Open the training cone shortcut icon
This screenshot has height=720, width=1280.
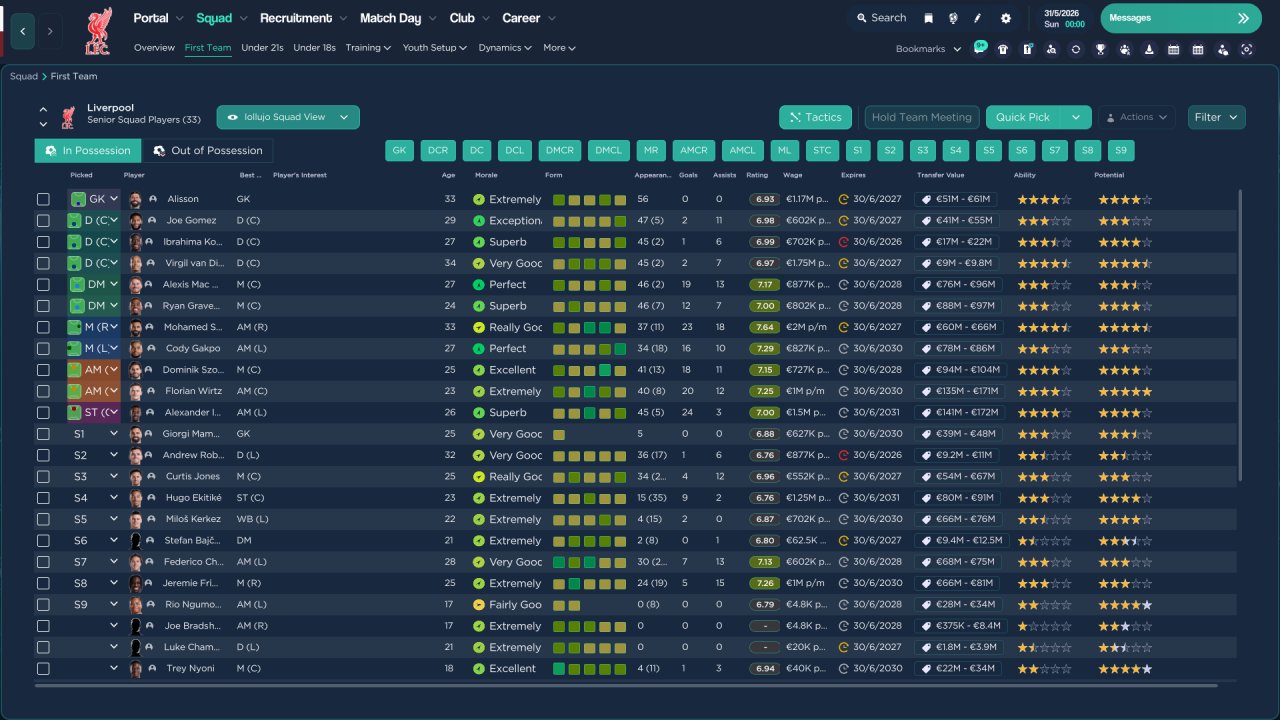click(1149, 49)
